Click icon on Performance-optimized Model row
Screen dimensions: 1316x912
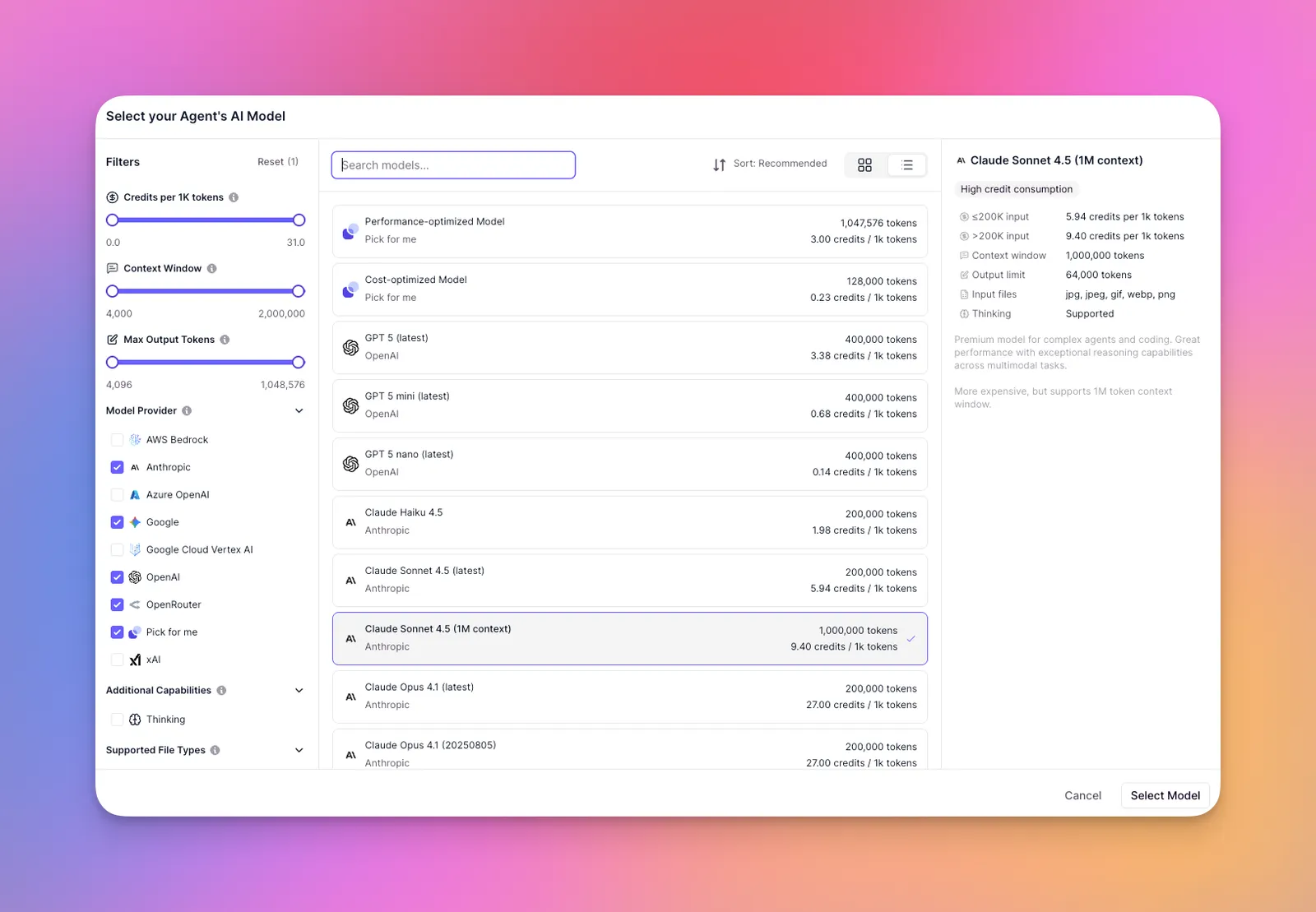(x=350, y=231)
